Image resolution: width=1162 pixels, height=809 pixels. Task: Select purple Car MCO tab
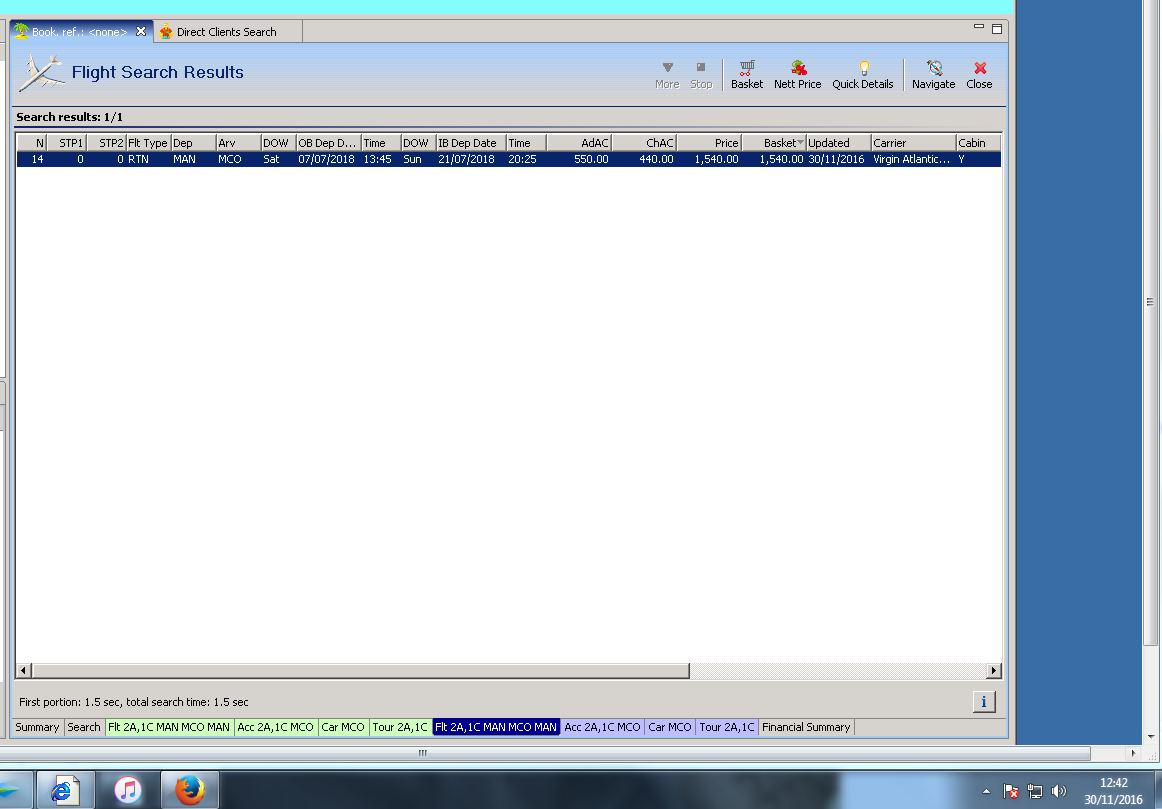click(x=670, y=727)
